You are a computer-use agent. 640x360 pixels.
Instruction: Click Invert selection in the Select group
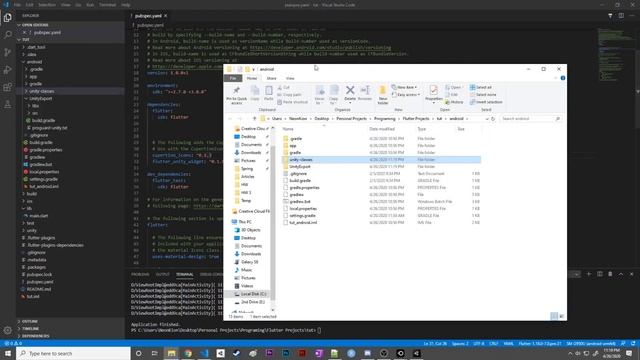[x=486, y=102]
